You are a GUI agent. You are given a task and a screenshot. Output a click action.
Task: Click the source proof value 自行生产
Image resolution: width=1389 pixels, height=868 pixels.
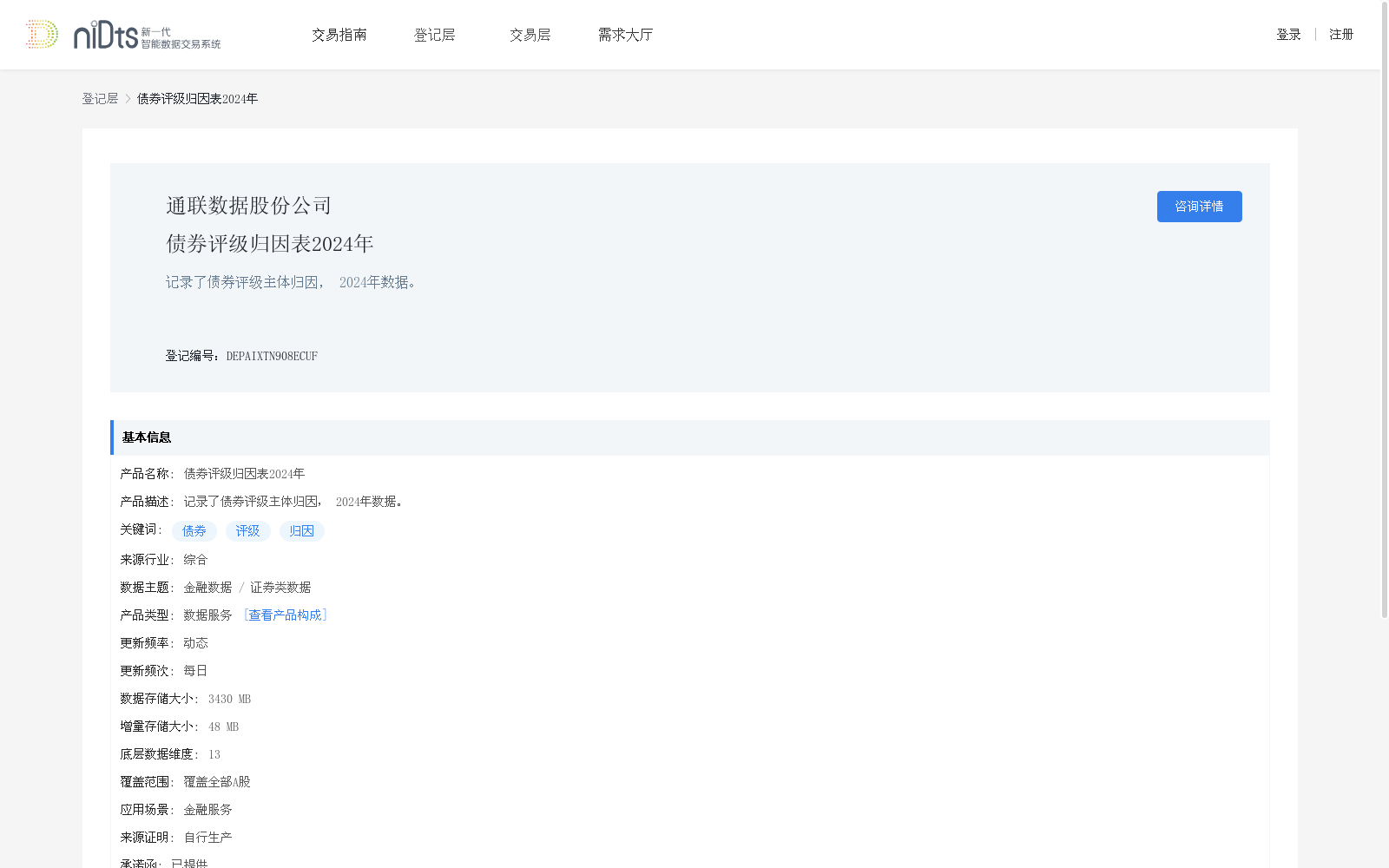[207, 838]
